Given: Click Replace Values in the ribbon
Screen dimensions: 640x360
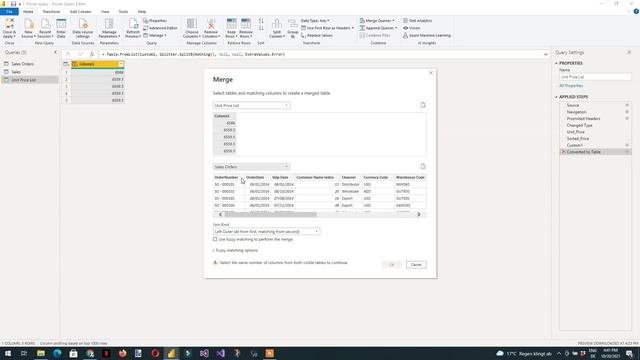Looking at the screenshot, I should pyautogui.click(x=317, y=36).
